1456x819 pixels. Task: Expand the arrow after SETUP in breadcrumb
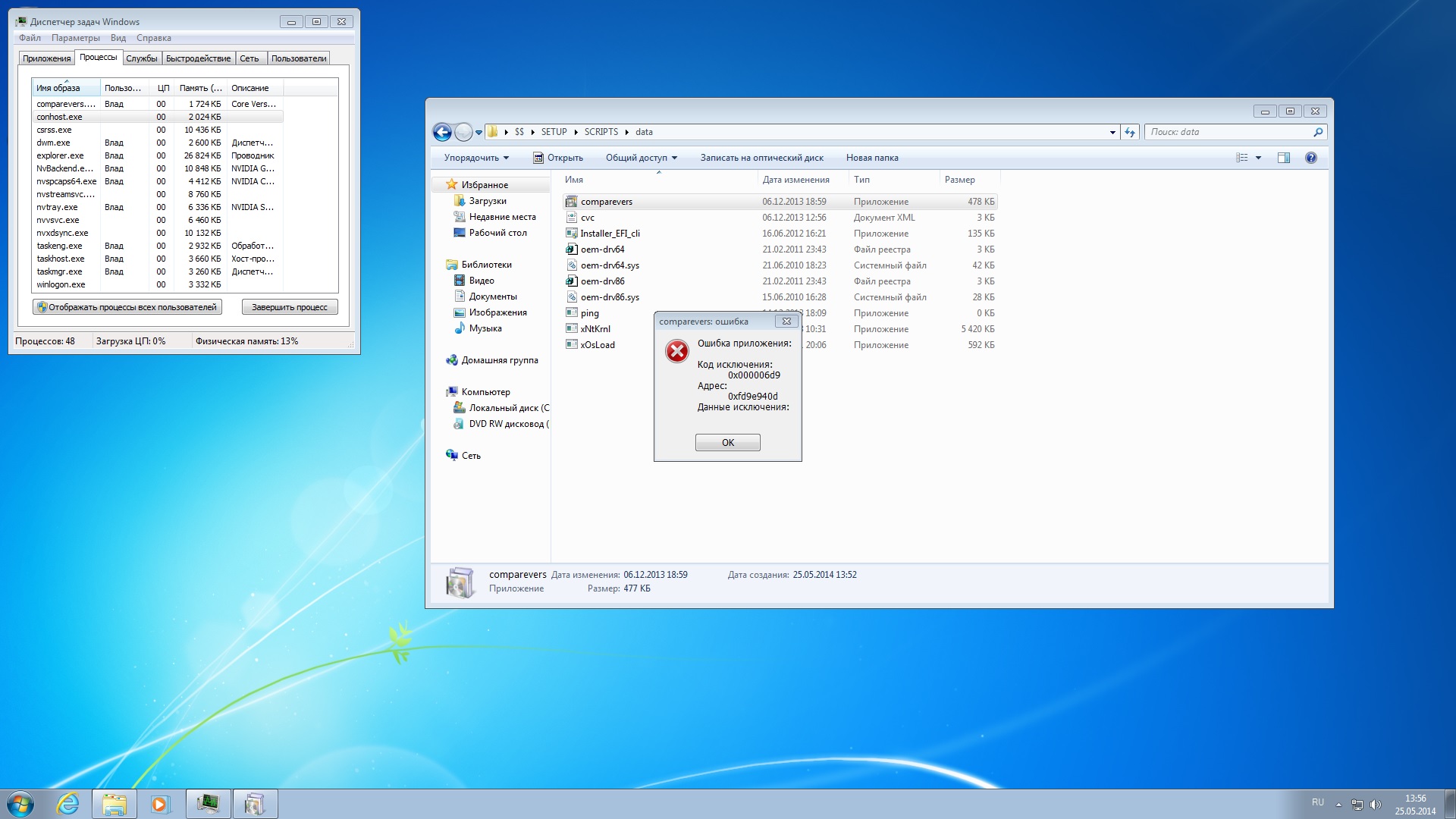576,132
